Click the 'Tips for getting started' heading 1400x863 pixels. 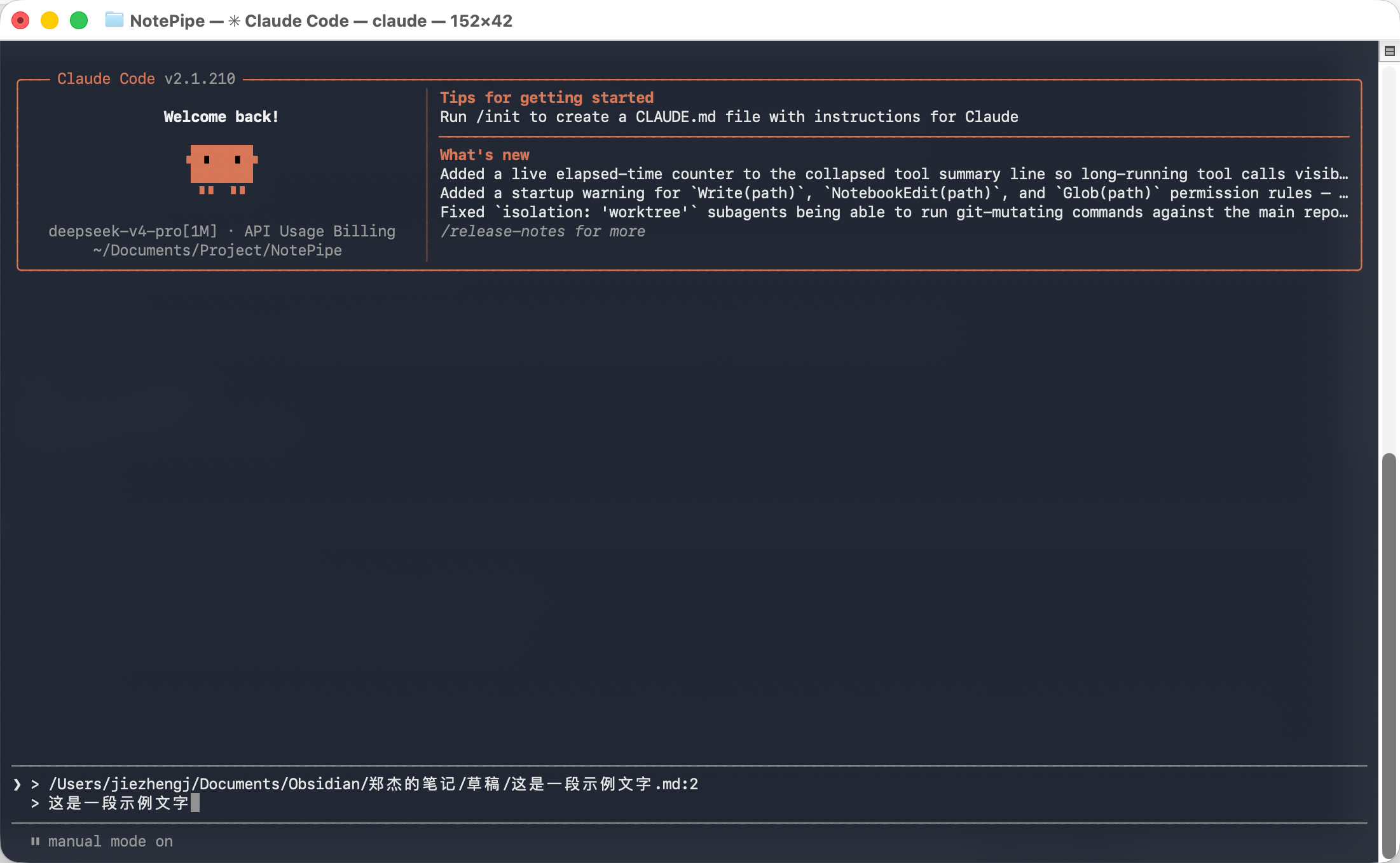point(547,98)
